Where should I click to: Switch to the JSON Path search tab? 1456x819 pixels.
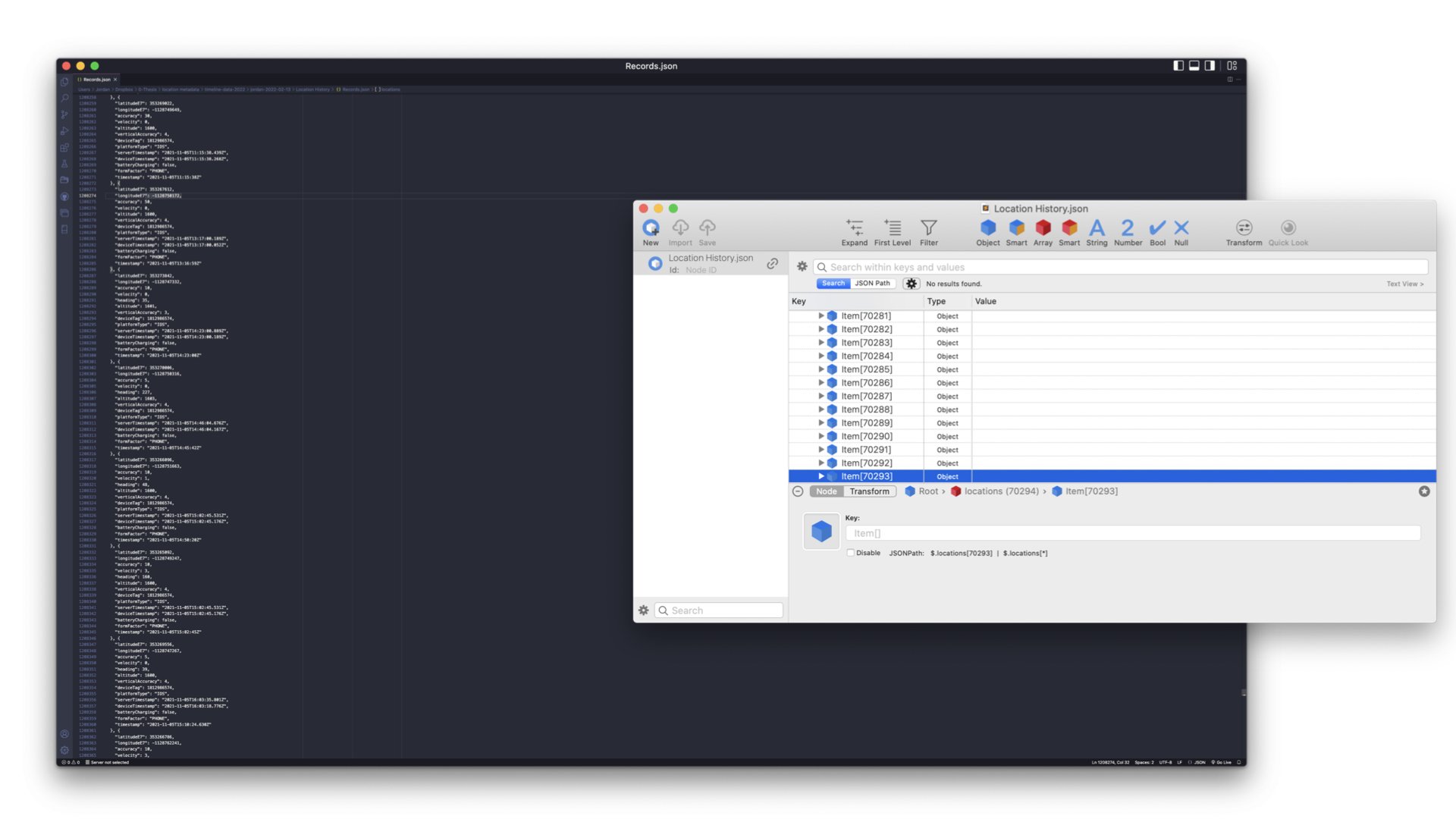[872, 283]
